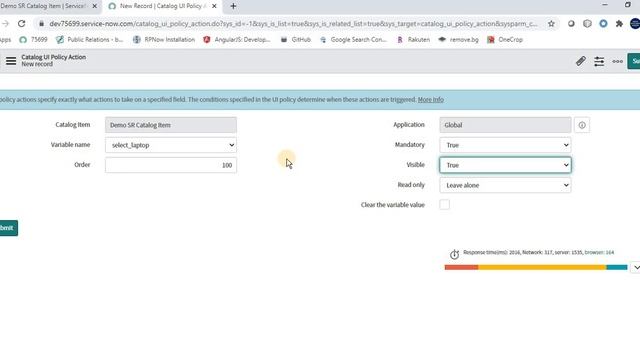Click the response time clock icon

pos(454,254)
